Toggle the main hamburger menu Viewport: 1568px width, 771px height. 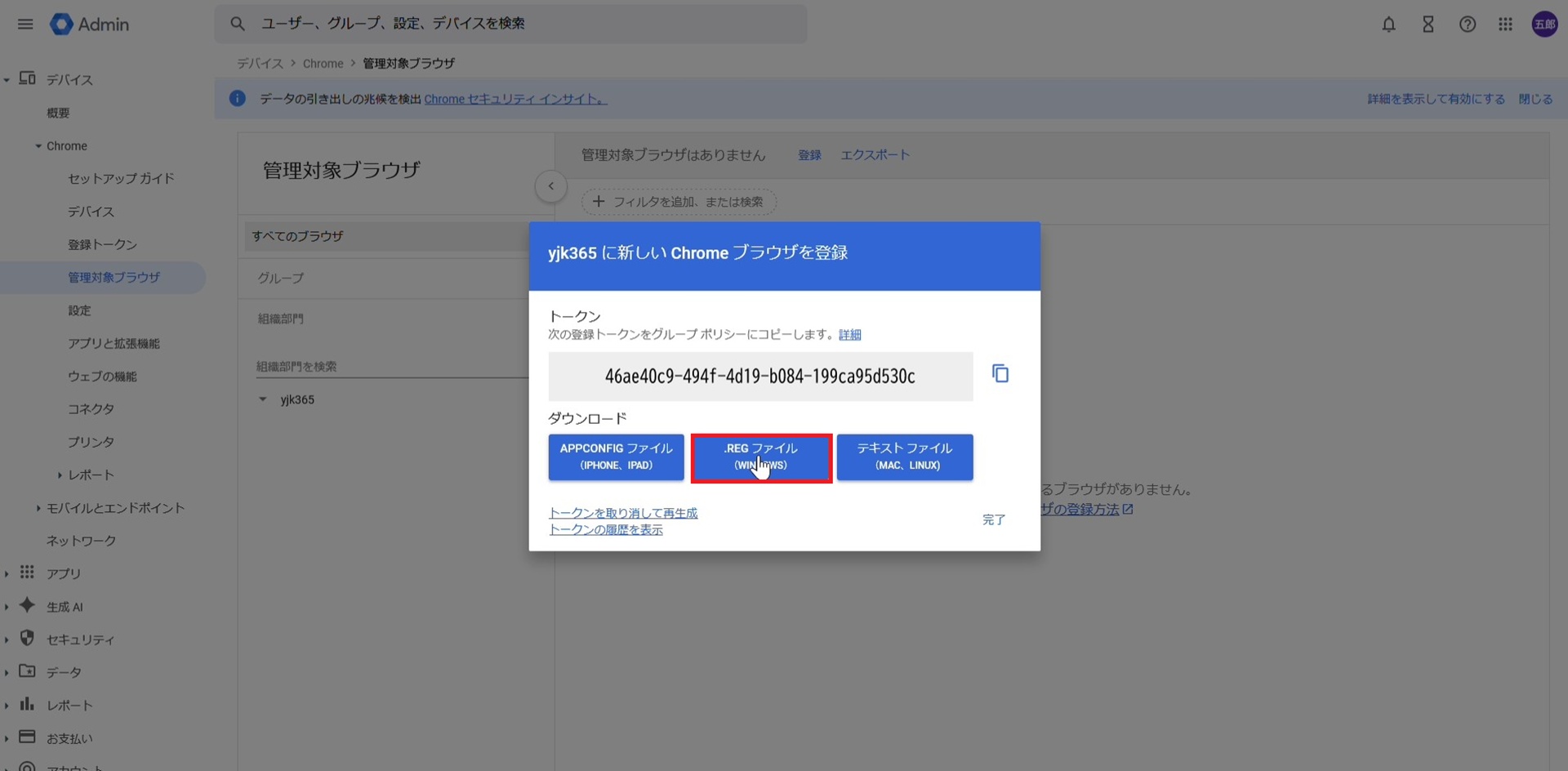click(x=25, y=25)
